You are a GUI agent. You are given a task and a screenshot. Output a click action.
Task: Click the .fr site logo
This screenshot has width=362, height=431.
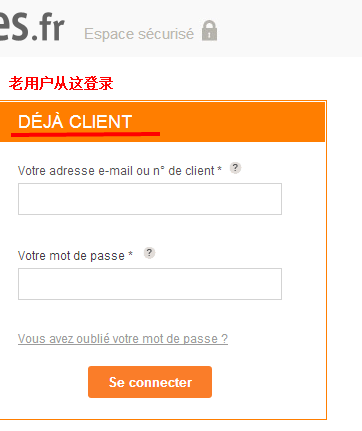pos(32,27)
